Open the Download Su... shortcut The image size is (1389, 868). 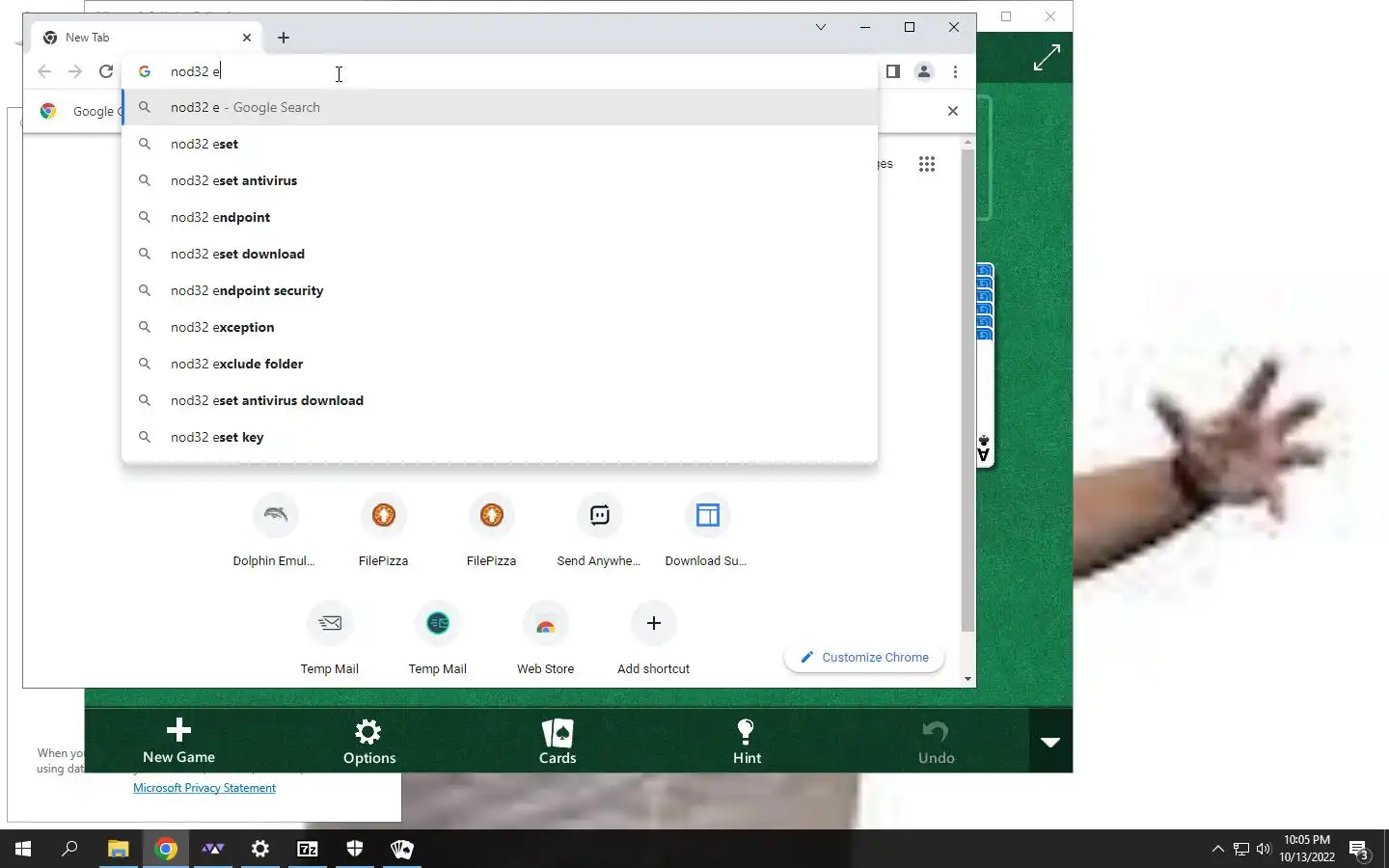point(707,530)
